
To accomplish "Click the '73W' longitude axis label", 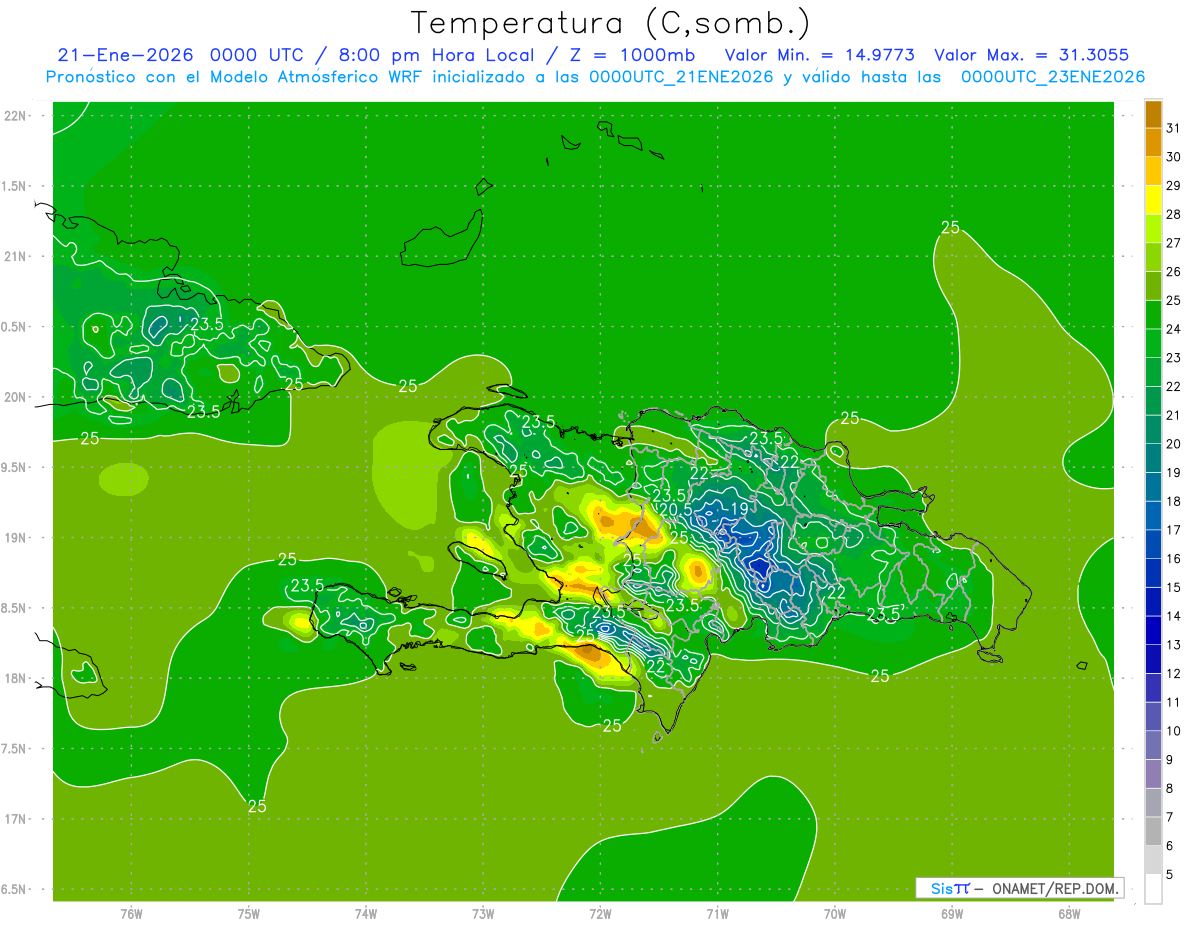I will coord(483,914).
